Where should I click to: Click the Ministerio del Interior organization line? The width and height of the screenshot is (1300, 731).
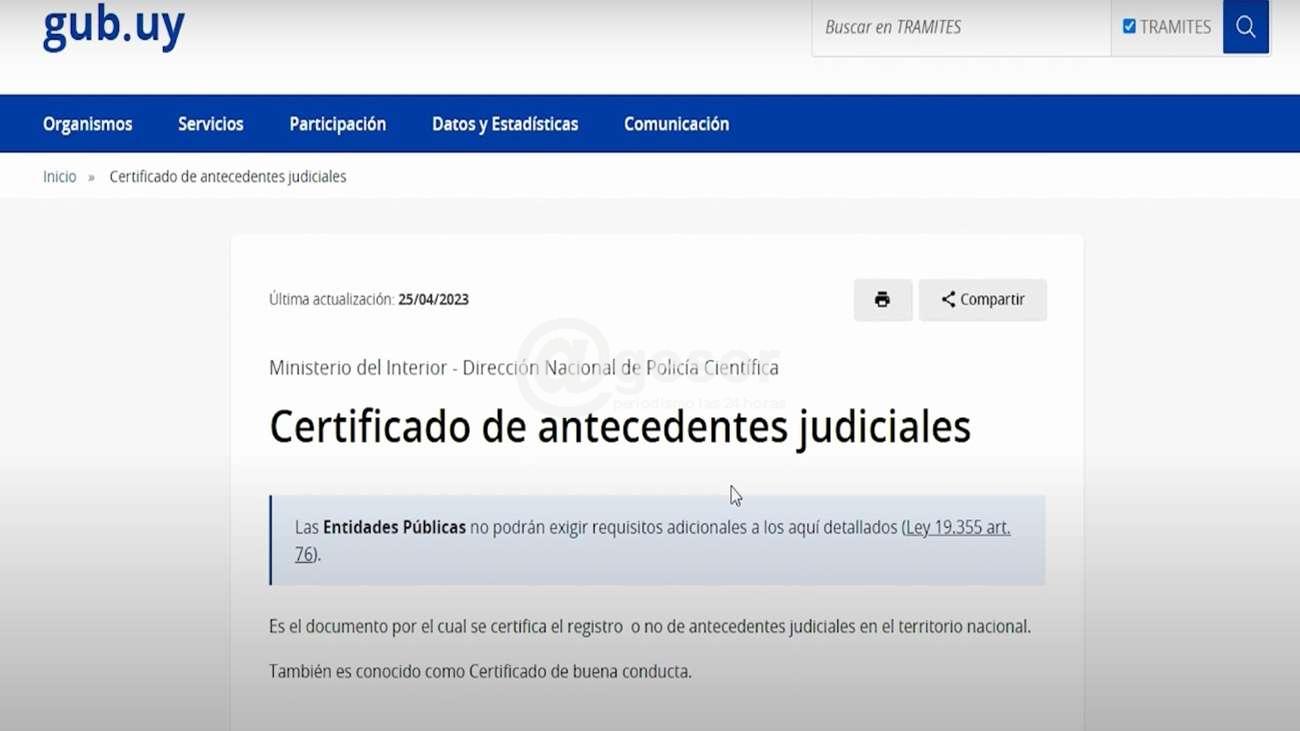[523, 368]
